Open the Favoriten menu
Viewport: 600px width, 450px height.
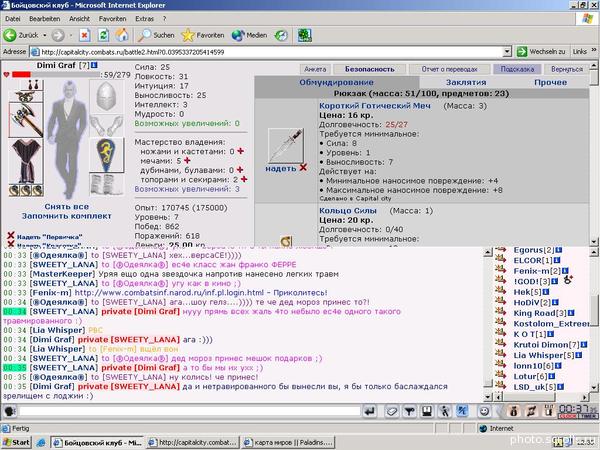[112, 18]
